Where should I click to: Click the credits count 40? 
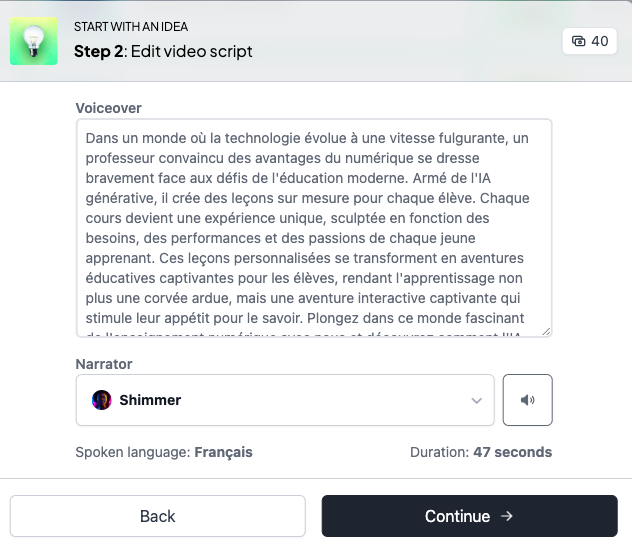[x=600, y=41]
